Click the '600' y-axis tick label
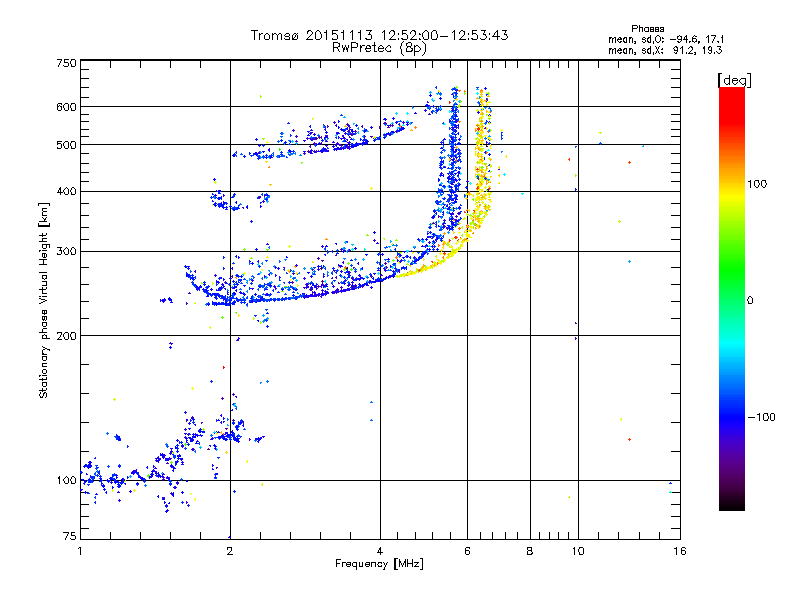This screenshot has width=800, height=600. point(66,107)
